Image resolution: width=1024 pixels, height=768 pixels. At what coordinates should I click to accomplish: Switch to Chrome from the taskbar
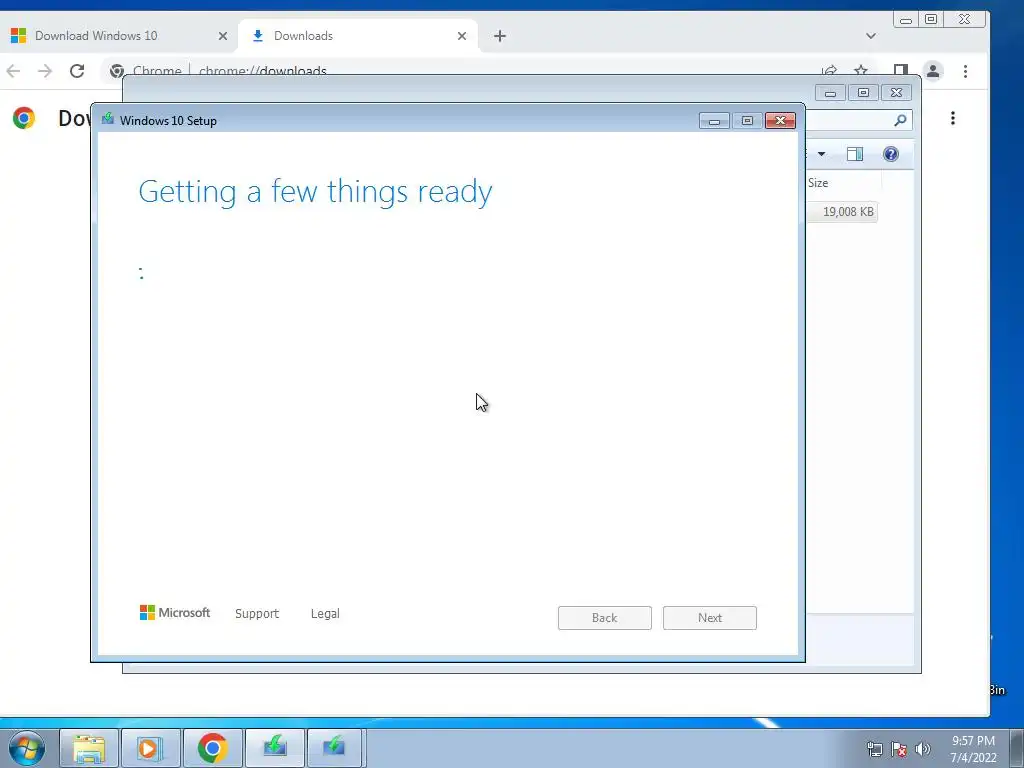(x=212, y=748)
